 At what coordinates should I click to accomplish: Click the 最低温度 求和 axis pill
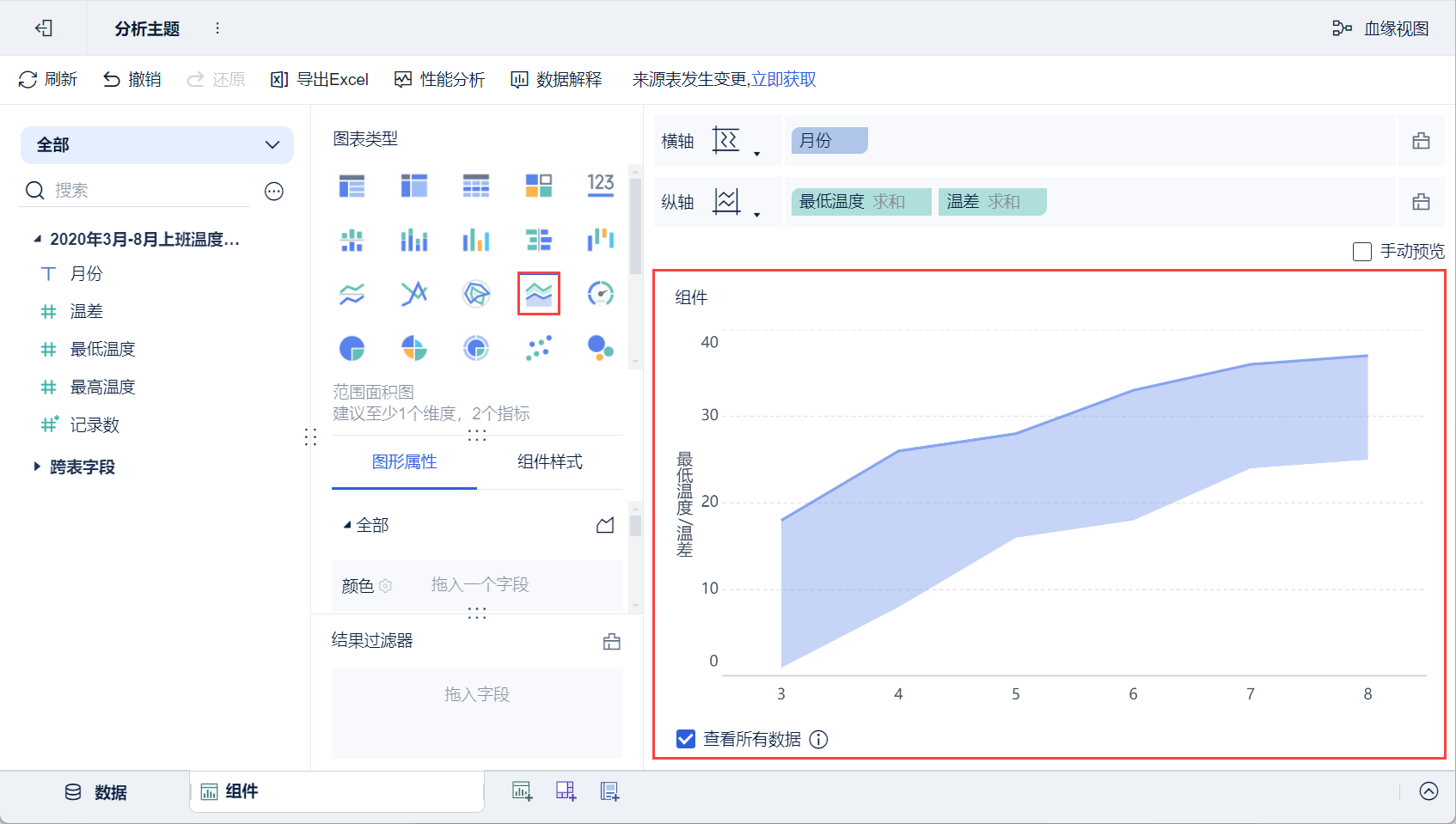pos(861,202)
